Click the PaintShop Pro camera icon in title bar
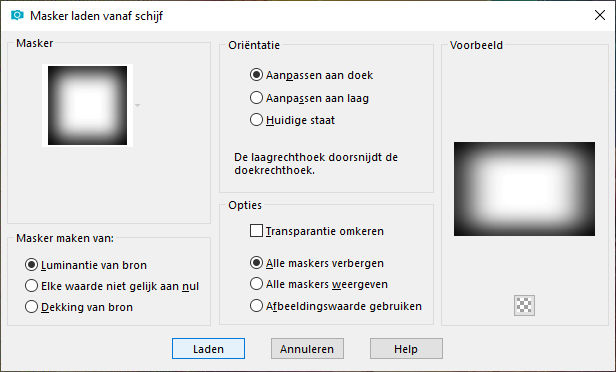 17,15
